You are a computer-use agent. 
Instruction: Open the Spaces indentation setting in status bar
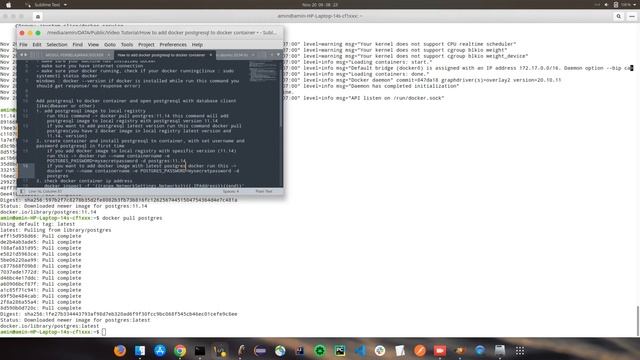click(x=231, y=191)
